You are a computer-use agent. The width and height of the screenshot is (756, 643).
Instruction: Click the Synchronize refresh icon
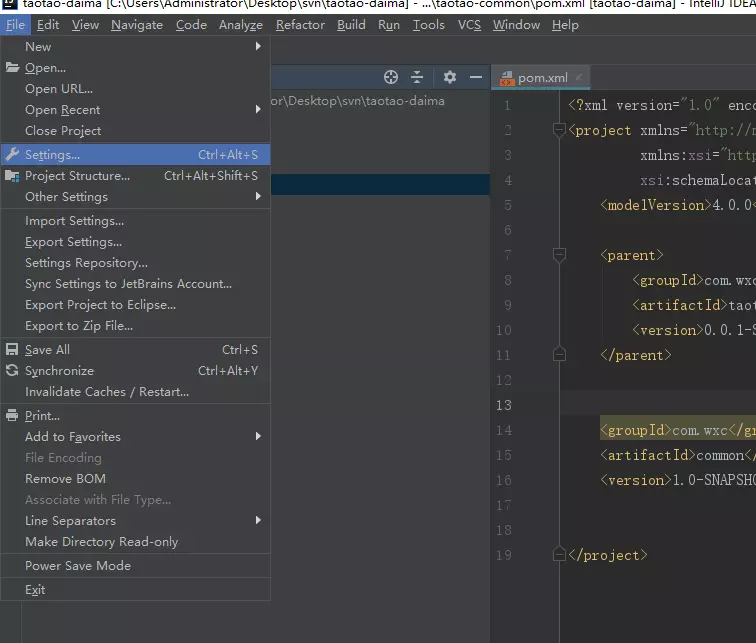(x=12, y=370)
